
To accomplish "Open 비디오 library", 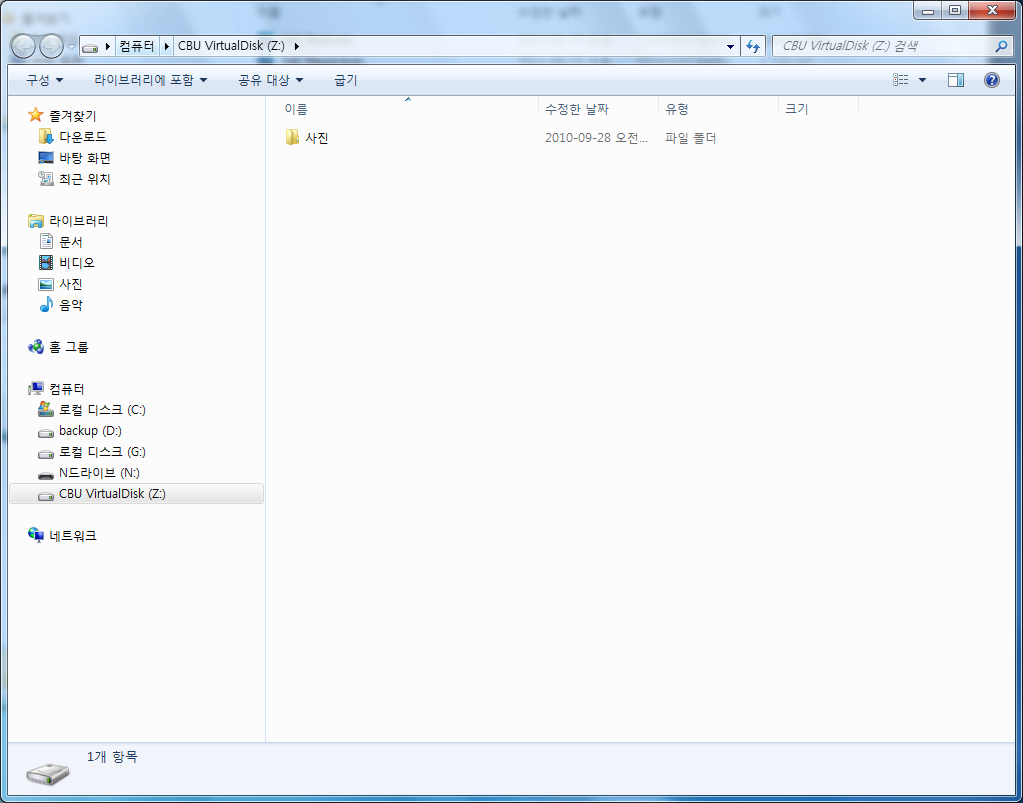I will coord(77,263).
